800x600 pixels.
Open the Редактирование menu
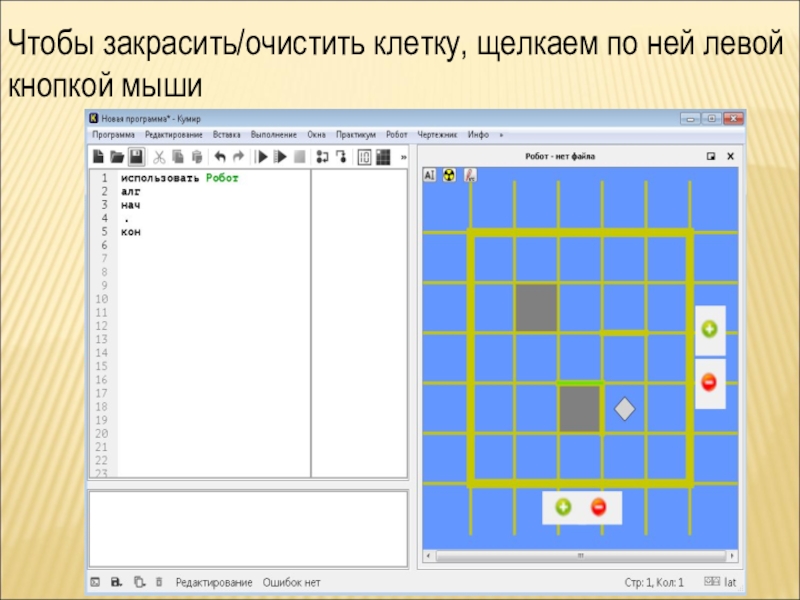point(173,135)
